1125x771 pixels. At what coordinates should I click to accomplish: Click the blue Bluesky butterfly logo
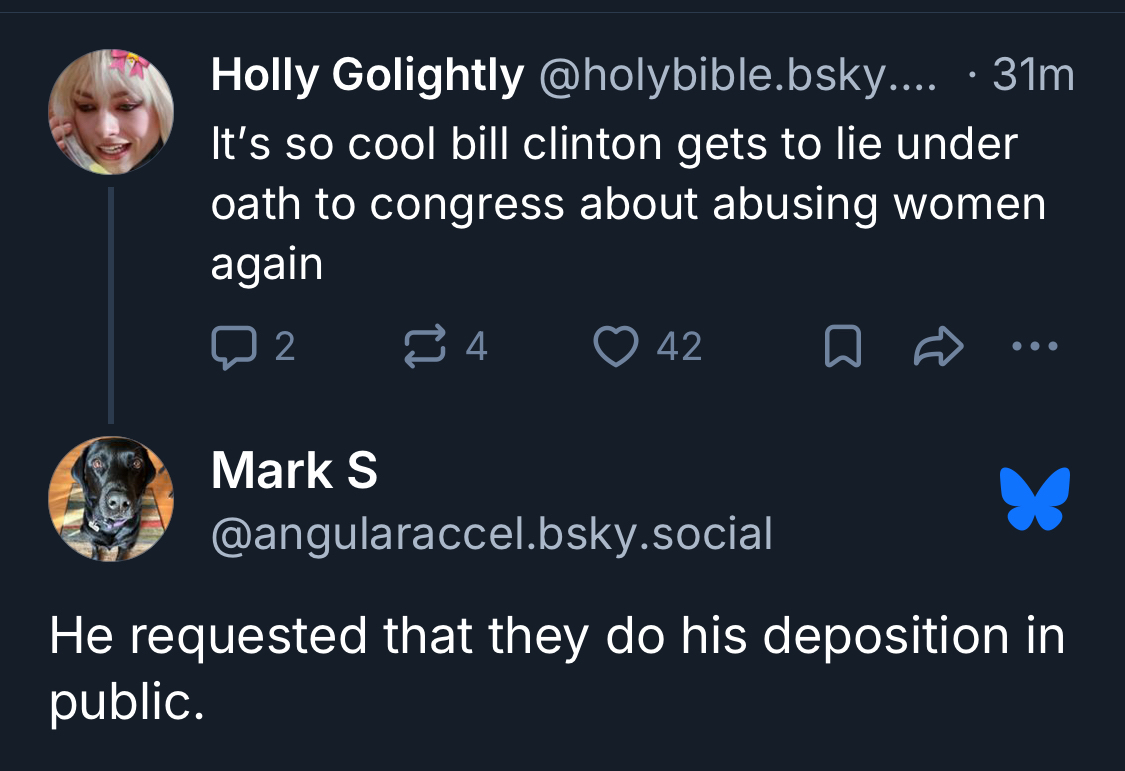pyautogui.click(x=1034, y=498)
